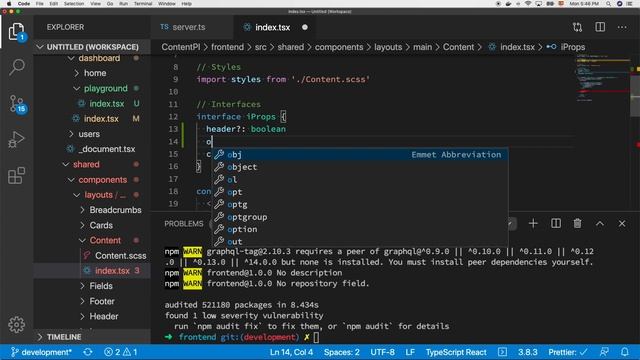
Task: Select the 'option' suggestion
Action: [x=360, y=229]
